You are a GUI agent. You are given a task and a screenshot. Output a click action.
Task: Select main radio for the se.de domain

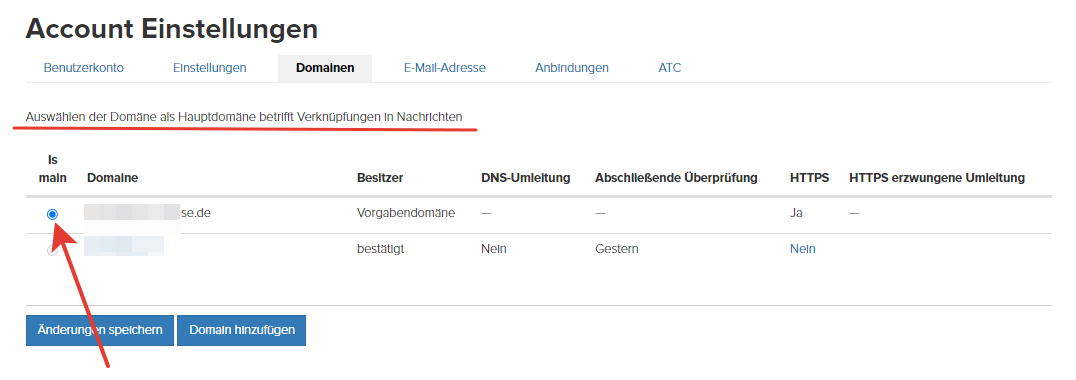tap(52, 214)
